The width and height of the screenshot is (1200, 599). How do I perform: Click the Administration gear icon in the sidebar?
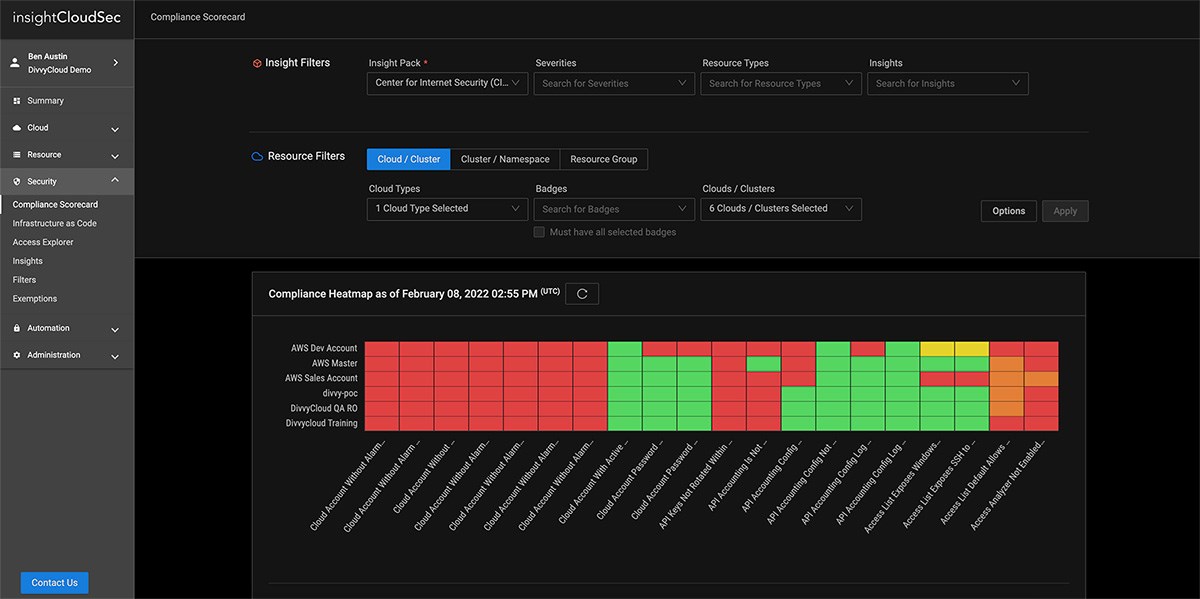18,355
